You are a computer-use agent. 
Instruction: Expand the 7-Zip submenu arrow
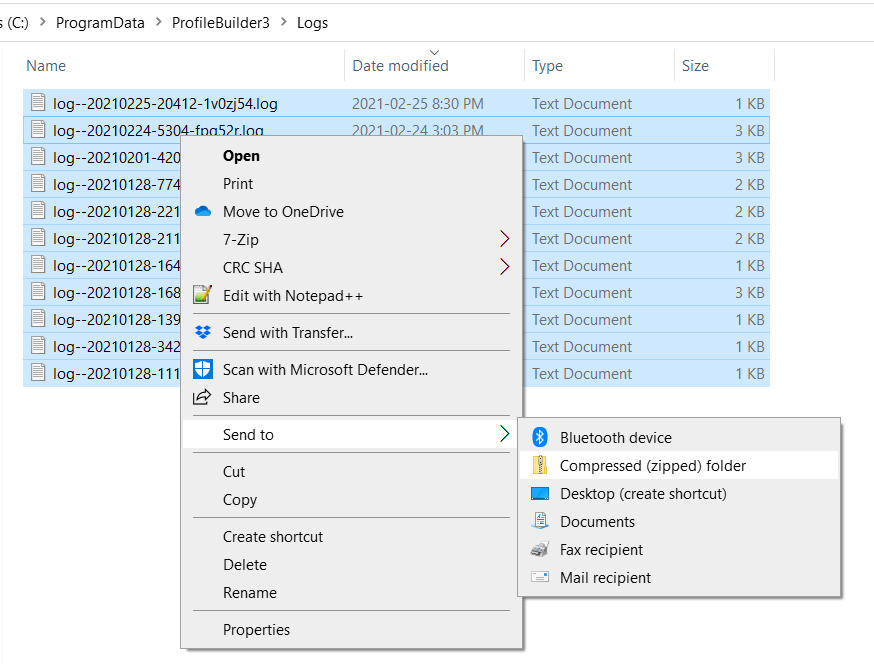pyautogui.click(x=504, y=239)
